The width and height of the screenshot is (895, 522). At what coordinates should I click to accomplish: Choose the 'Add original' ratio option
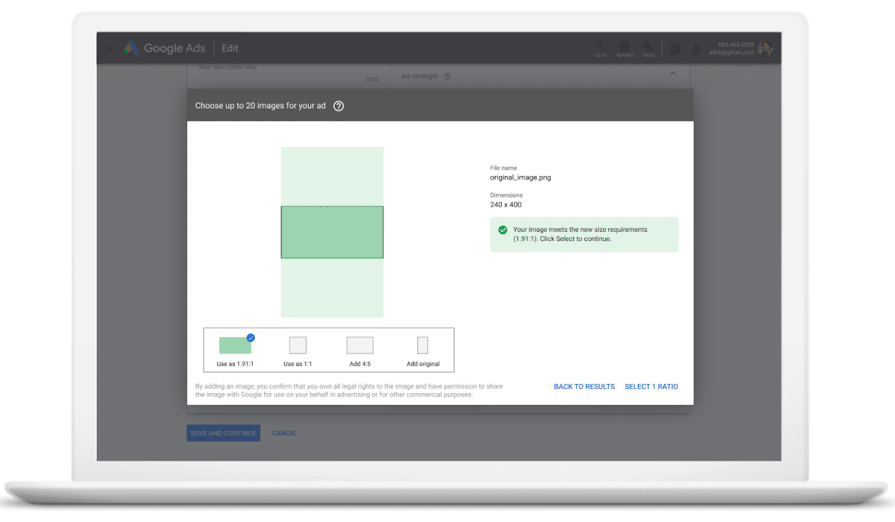(x=422, y=345)
